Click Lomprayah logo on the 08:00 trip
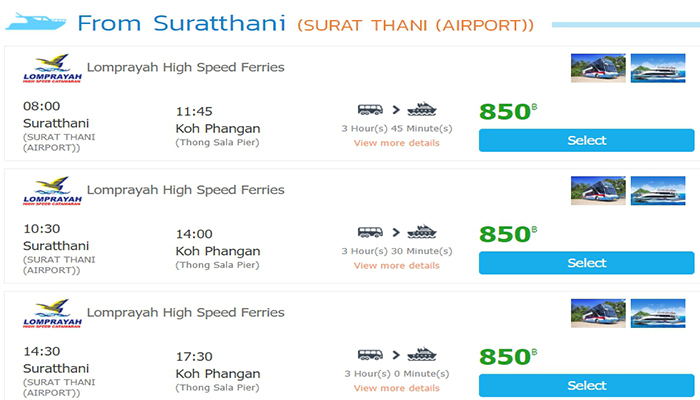The height and width of the screenshot is (400, 700). pos(50,70)
